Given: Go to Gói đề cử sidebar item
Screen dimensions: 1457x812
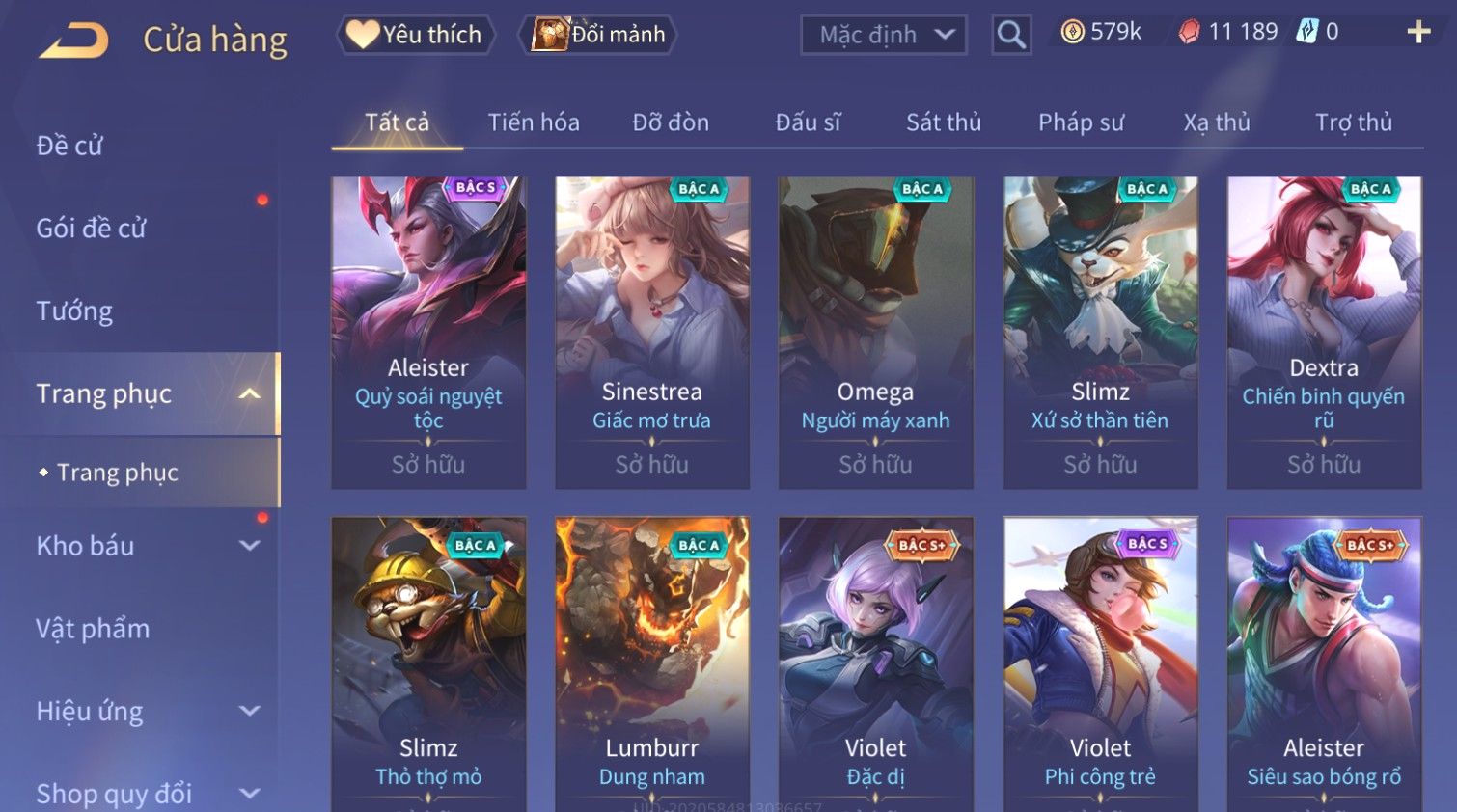Looking at the screenshot, I should pyautogui.click(x=92, y=229).
